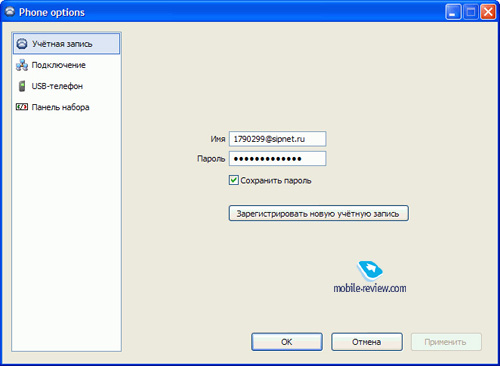Select Учётная запись section
The width and height of the screenshot is (500, 366).
click(66, 44)
